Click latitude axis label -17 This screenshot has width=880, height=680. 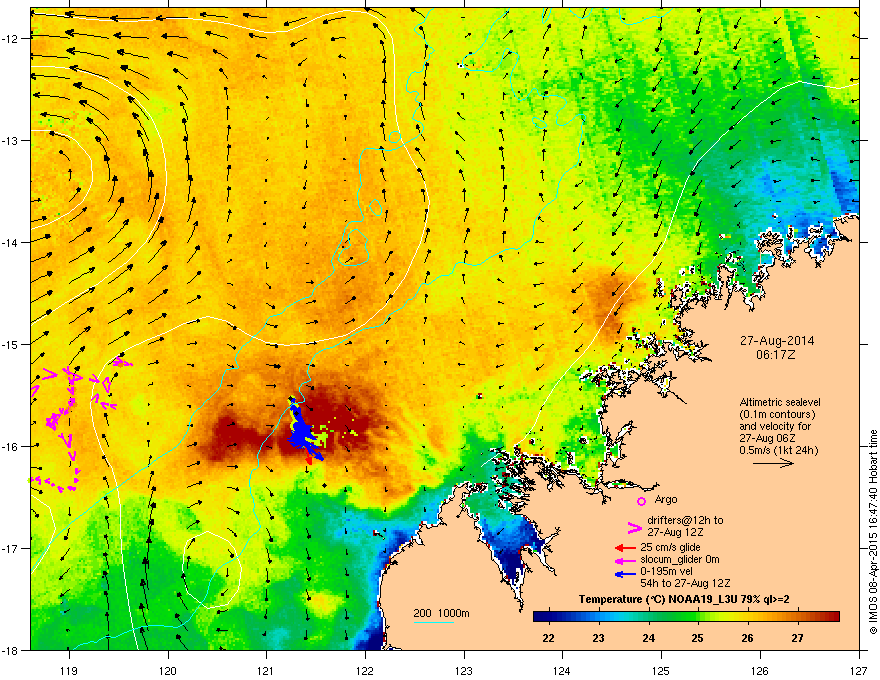coord(11,548)
